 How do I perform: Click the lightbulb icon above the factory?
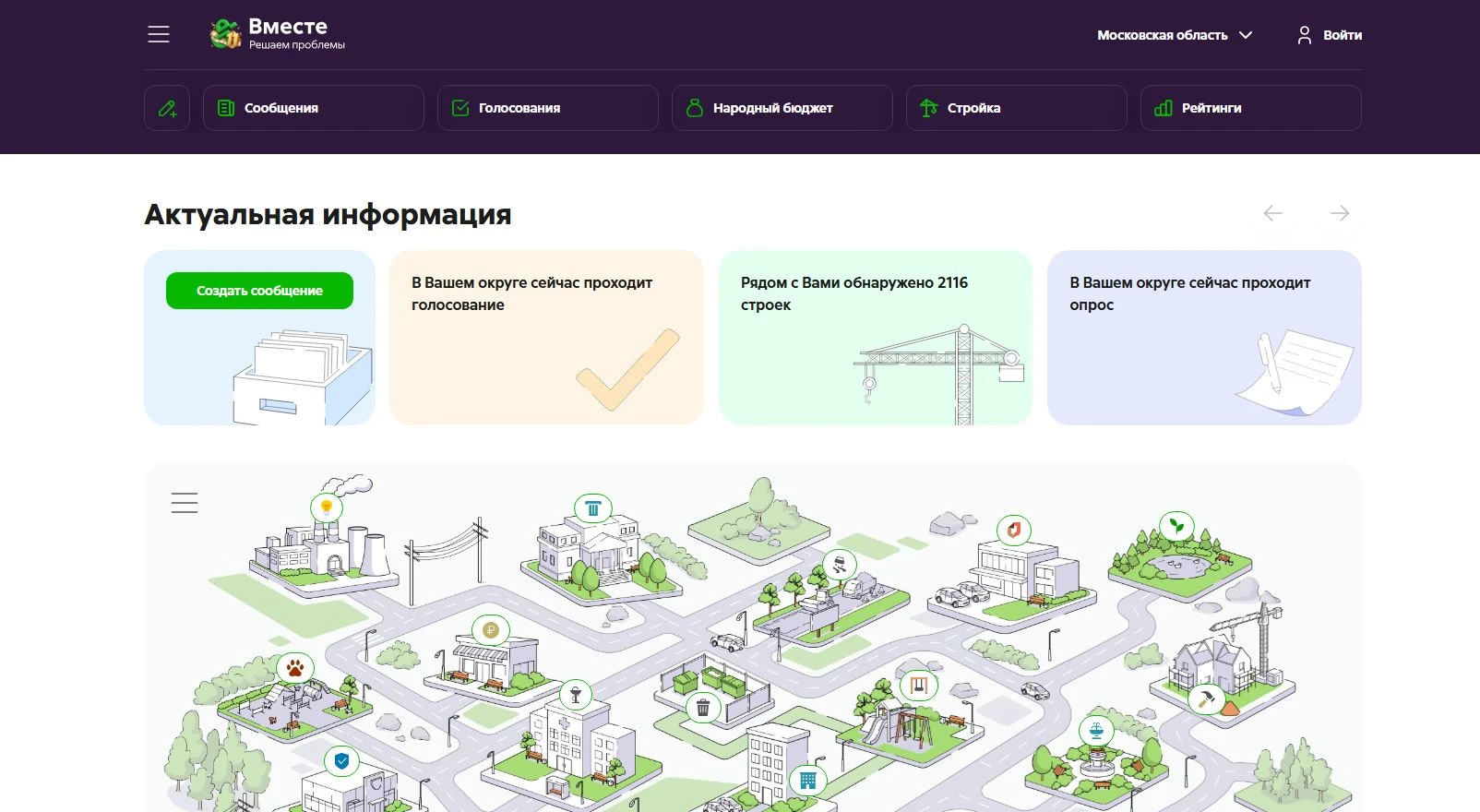(x=326, y=507)
